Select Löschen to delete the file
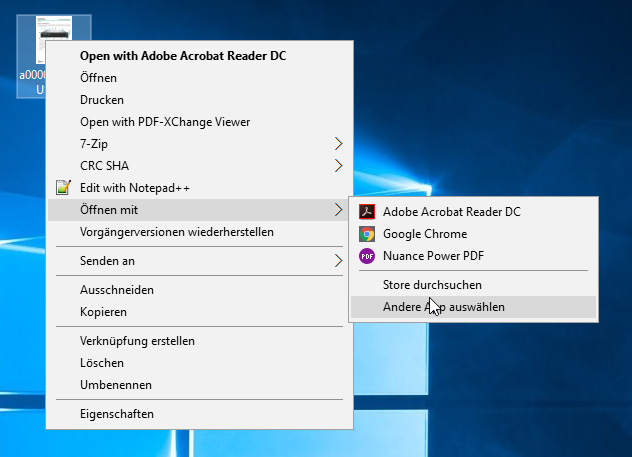The image size is (632, 457). point(200,363)
